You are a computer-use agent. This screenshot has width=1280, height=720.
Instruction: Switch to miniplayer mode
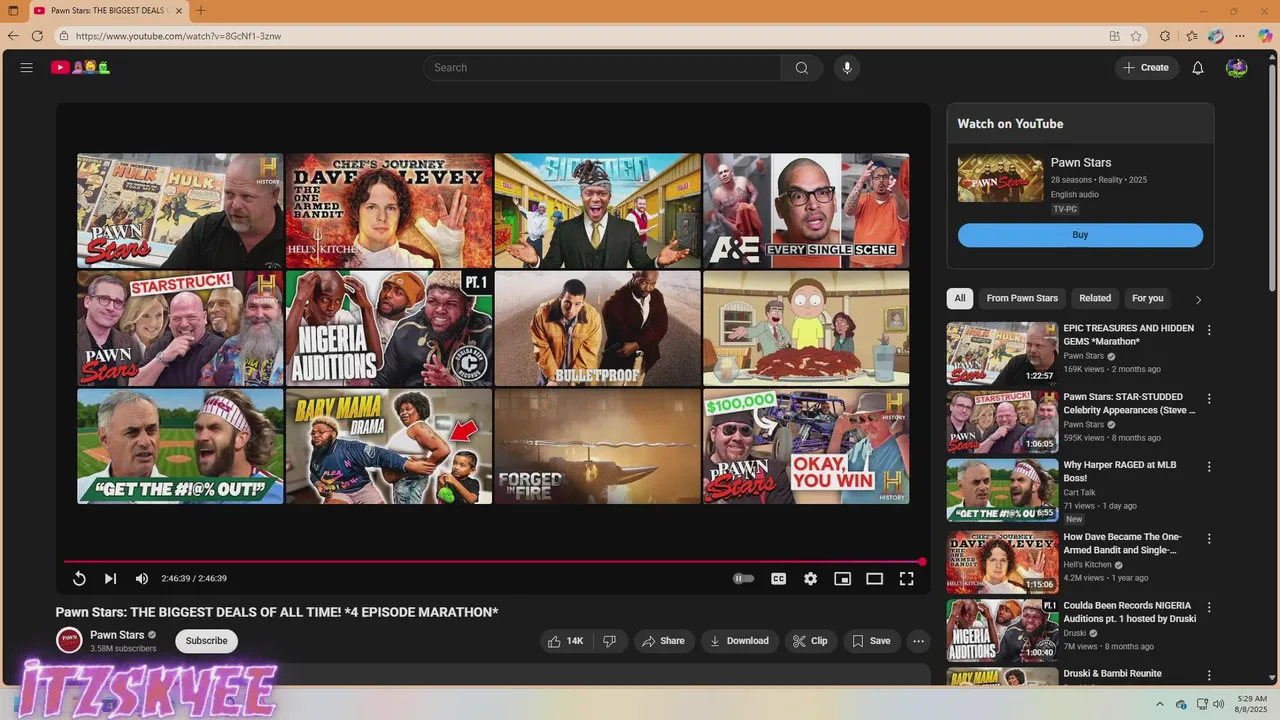[x=842, y=578]
